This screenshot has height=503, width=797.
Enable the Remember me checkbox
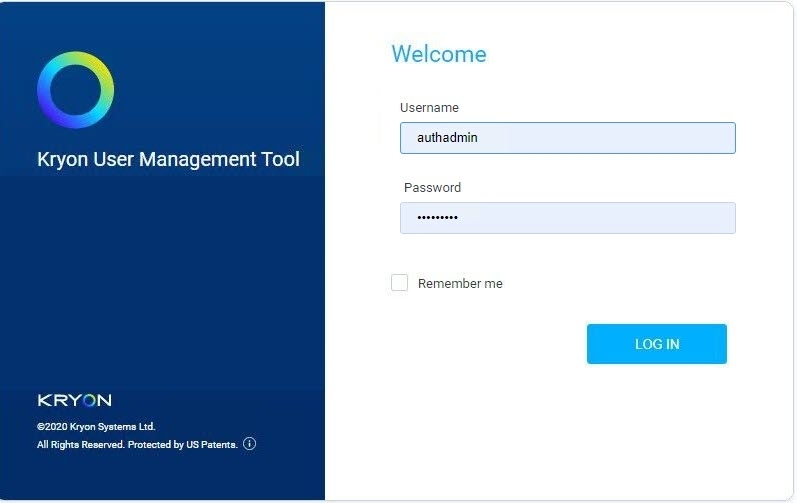pos(400,283)
